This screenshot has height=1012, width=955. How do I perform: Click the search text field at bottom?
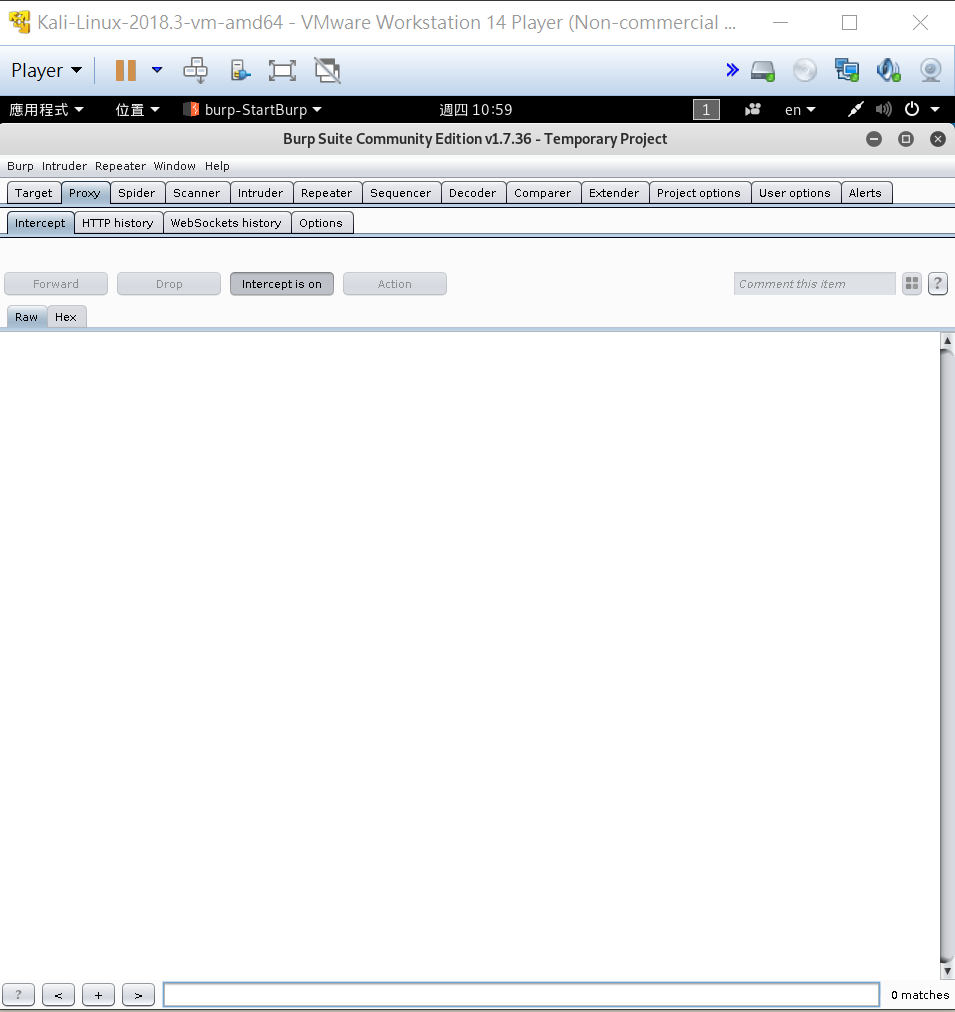tap(521, 995)
